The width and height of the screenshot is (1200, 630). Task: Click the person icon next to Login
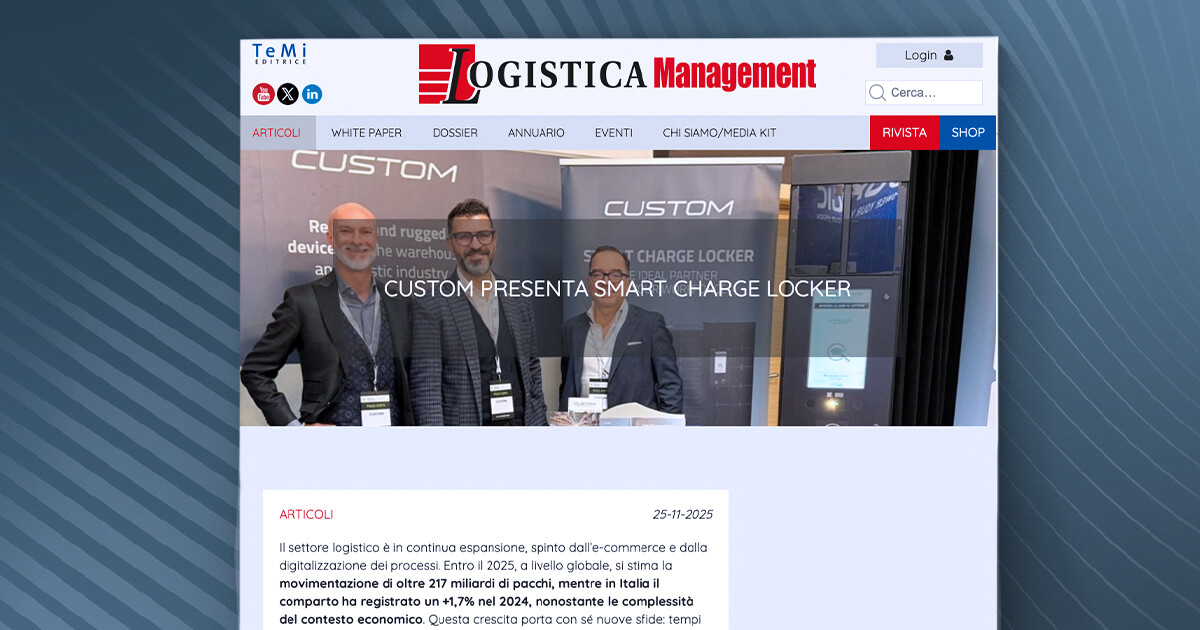(x=946, y=55)
